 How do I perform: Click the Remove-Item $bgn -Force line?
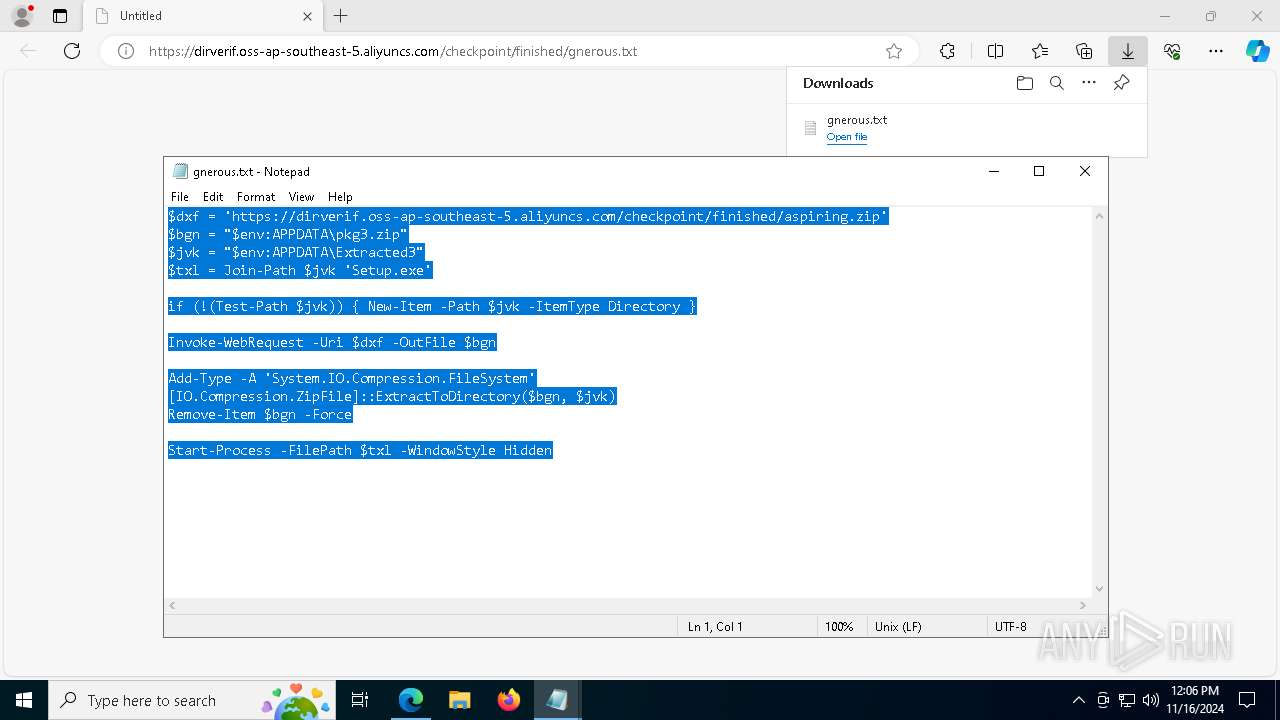tap(260, 414)
